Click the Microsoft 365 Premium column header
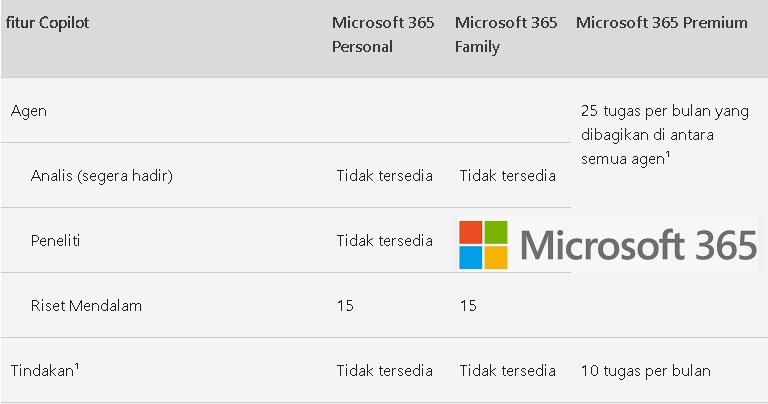Screen dimensions: 768x404 click(x=662, y=22)
